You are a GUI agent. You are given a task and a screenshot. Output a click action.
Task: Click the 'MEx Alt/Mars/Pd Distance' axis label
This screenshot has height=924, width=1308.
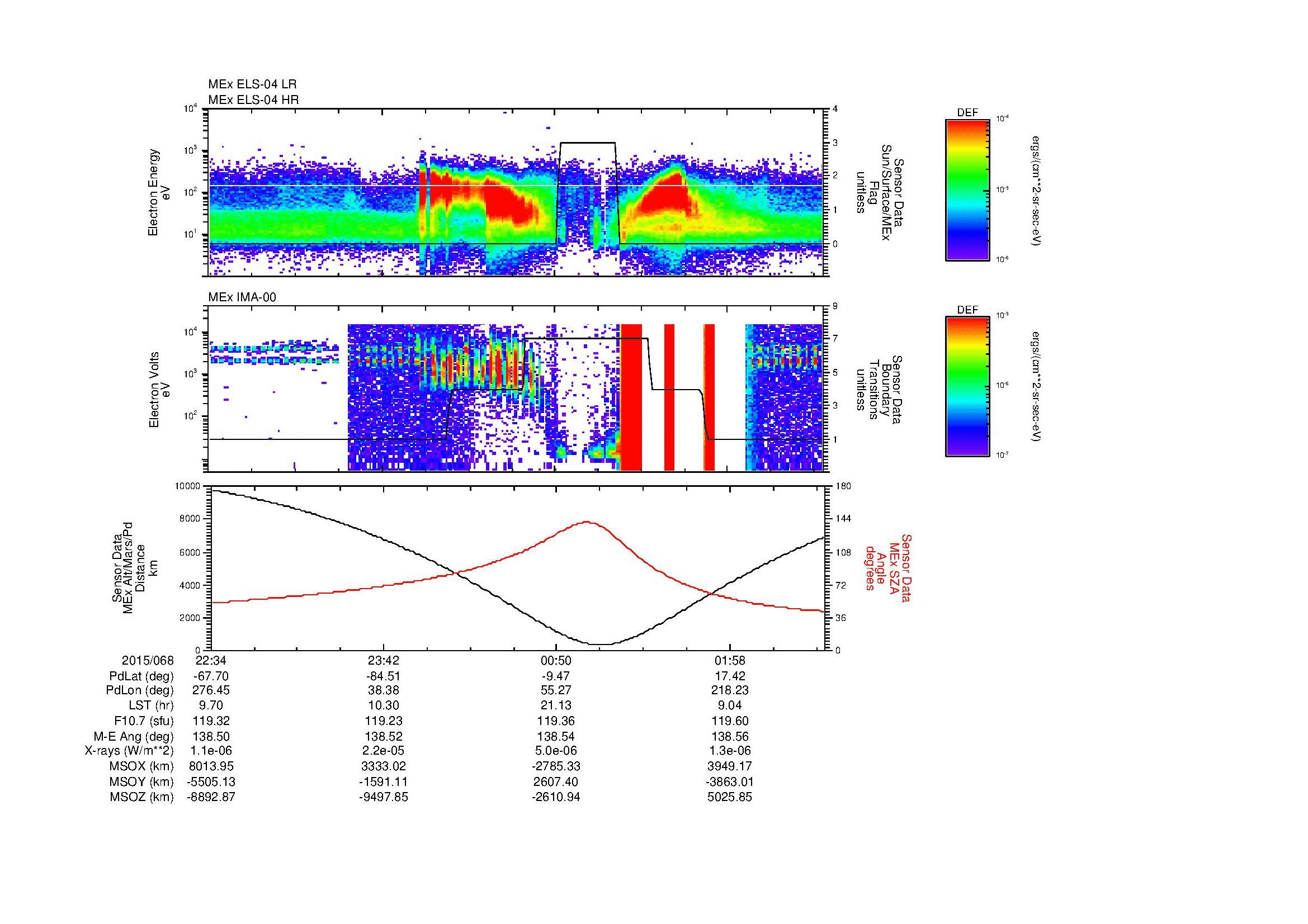134,569
